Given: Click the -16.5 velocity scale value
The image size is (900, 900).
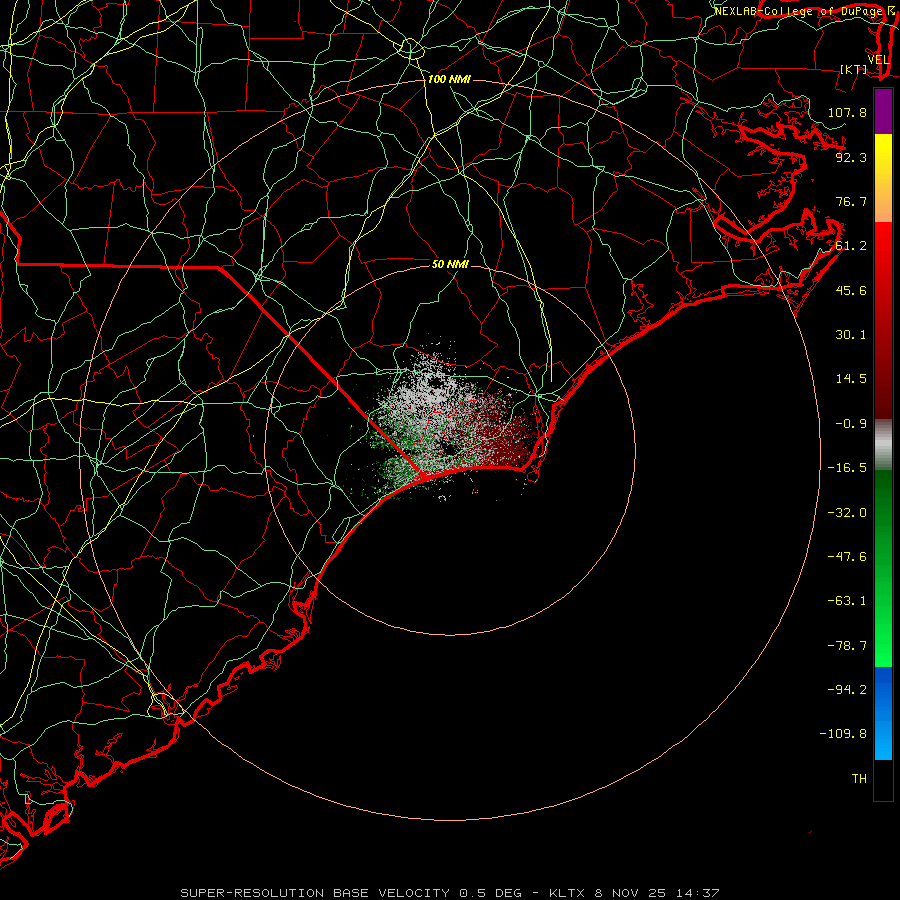Looking at the screenshot, I should (847, 468).
